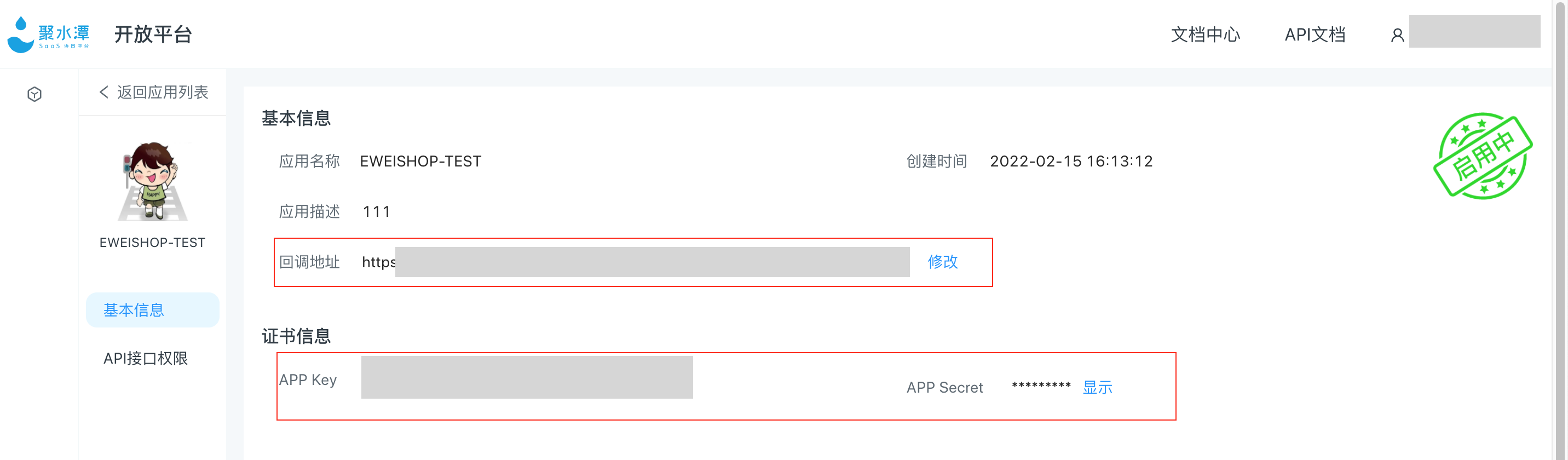Click the vertical scrollbar on right edge

click(x=1559, y=230)
